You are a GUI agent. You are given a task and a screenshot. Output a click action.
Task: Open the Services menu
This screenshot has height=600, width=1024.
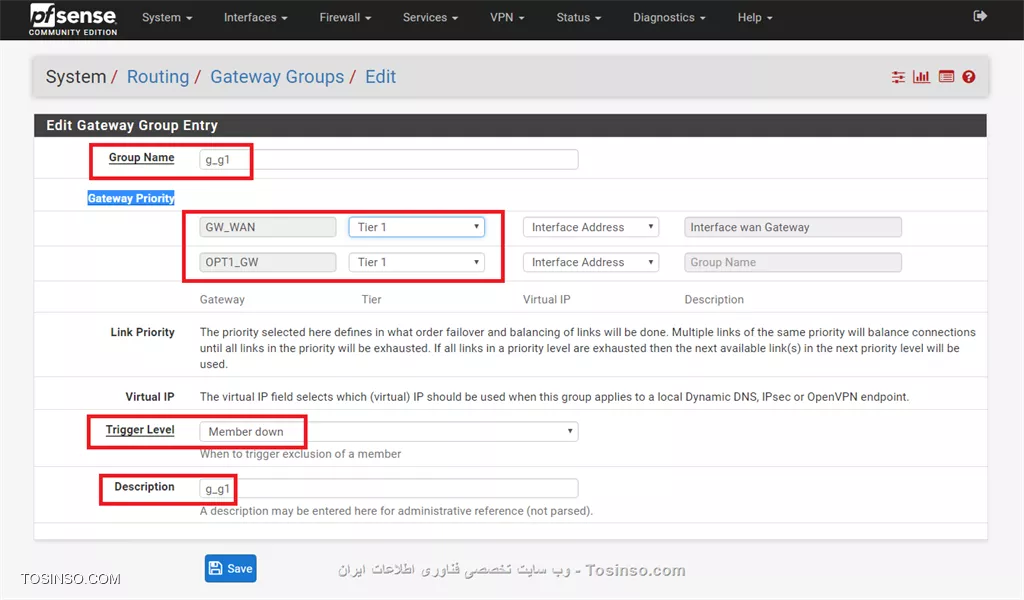coord(430,18)
